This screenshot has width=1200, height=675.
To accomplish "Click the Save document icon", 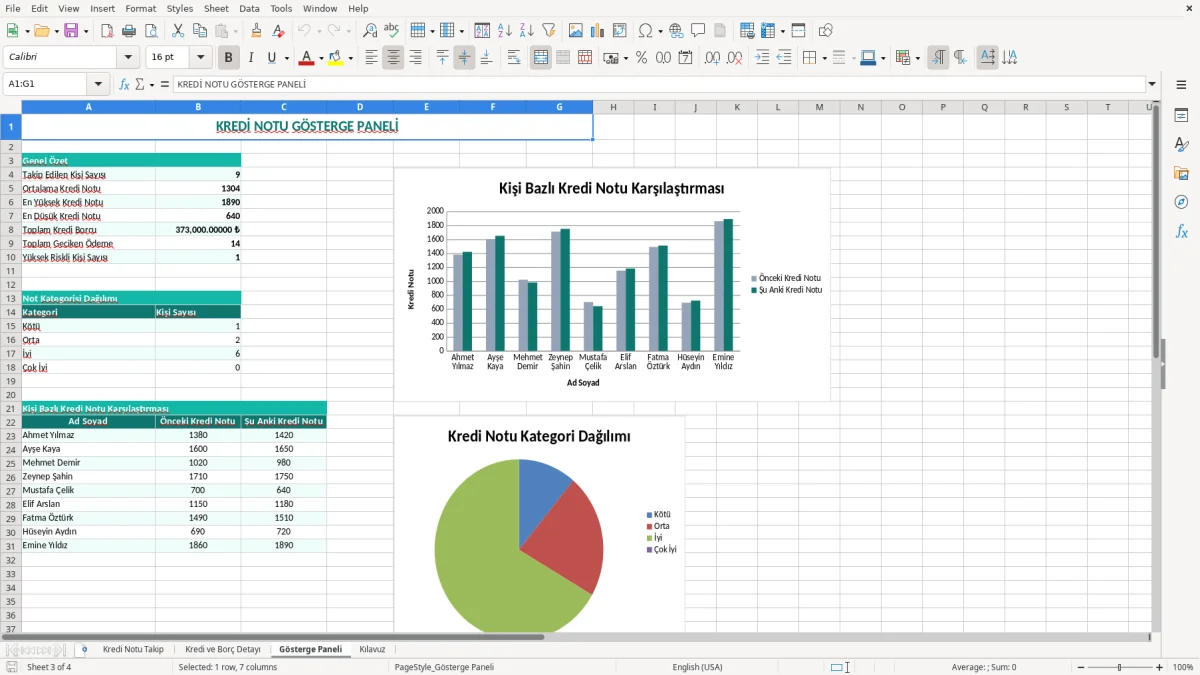I will (71, 31).
